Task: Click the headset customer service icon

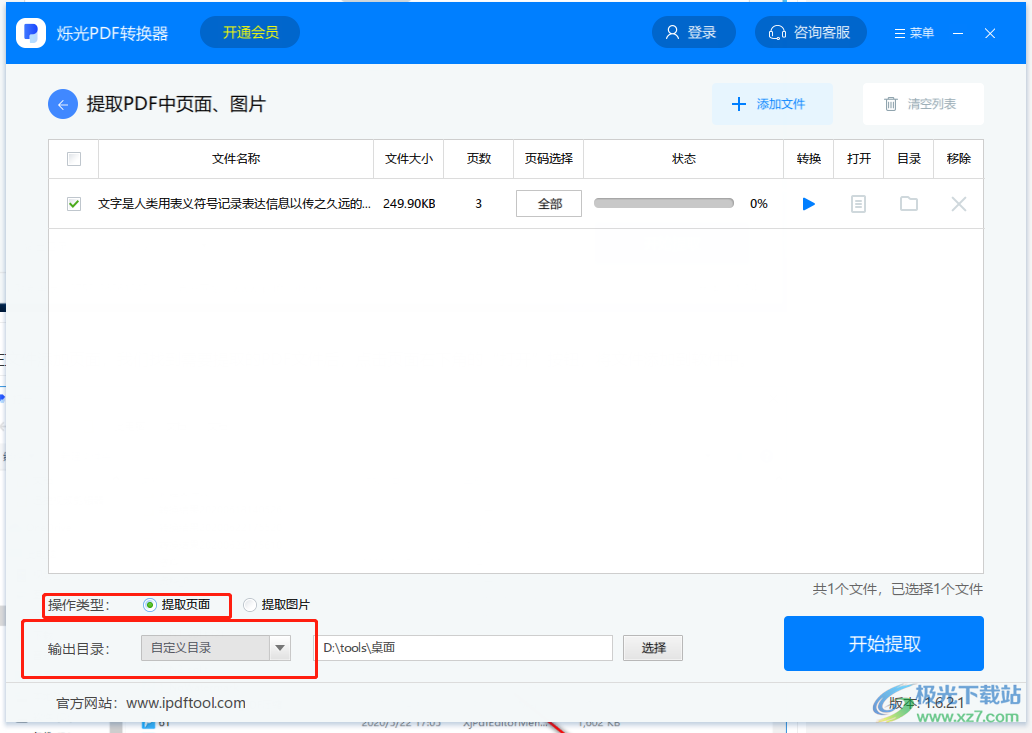Action: click(x=777, y=32)
